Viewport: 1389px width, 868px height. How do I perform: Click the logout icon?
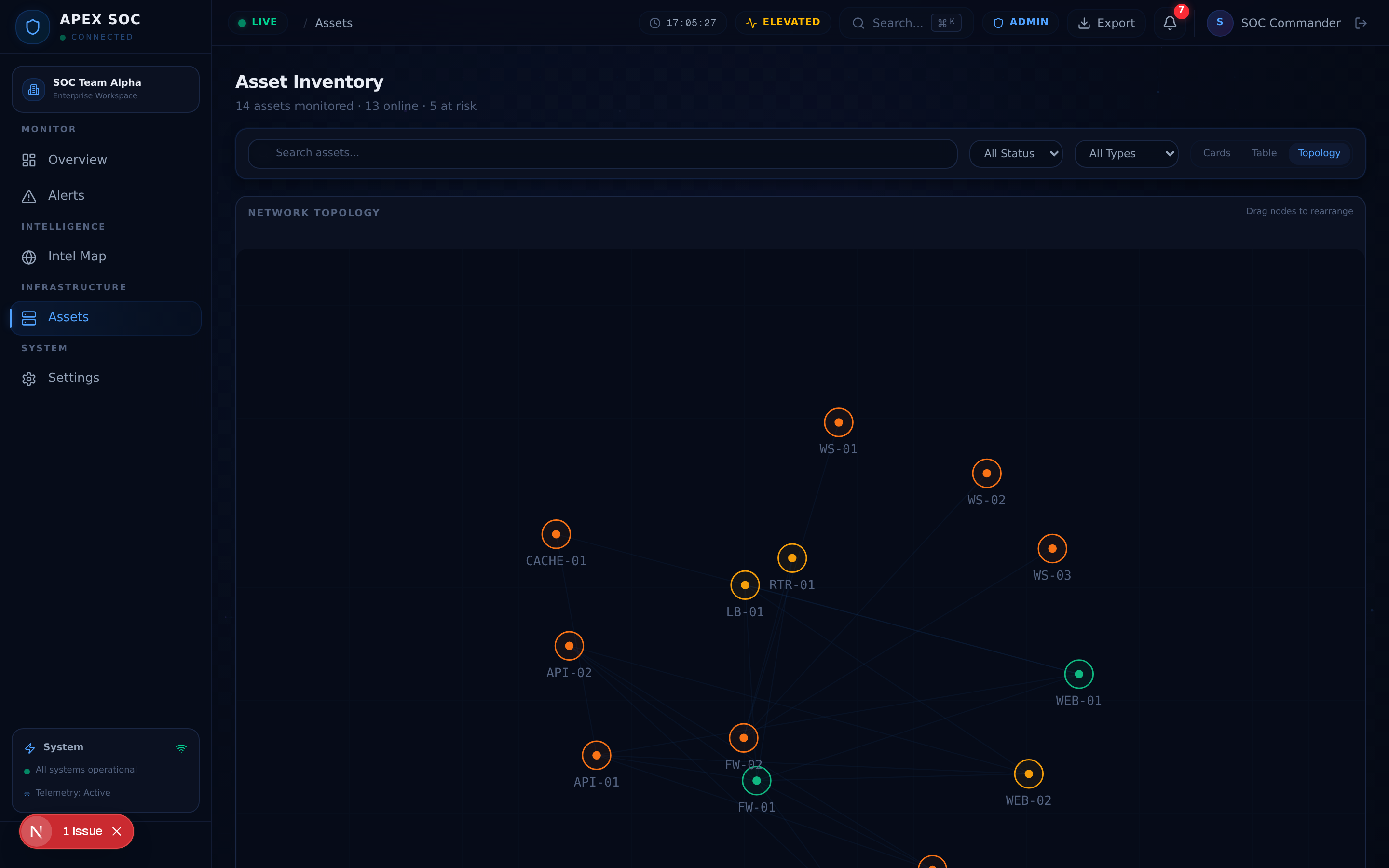[x=1361, y=23]
